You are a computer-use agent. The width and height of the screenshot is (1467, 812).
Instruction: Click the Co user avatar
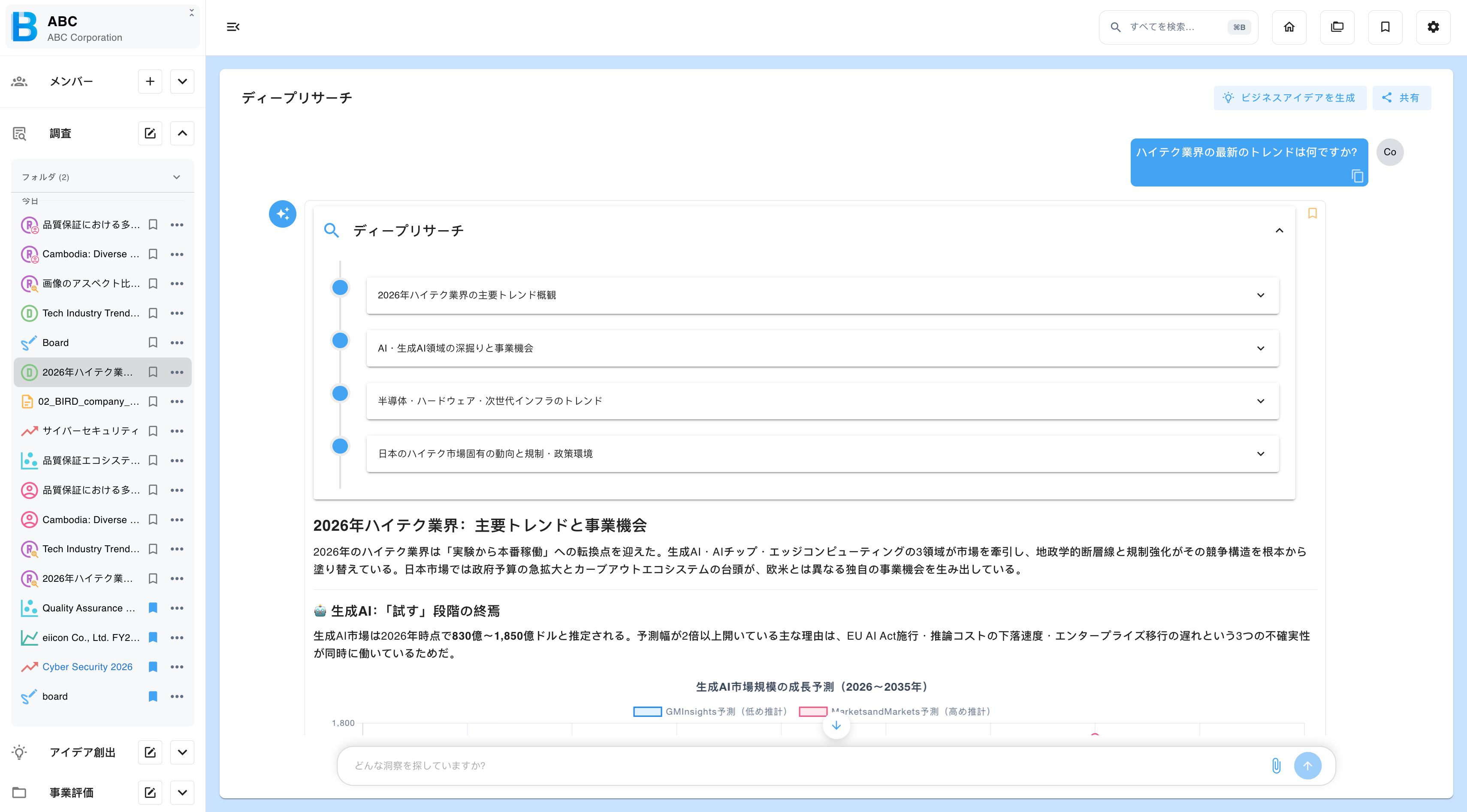1389,152
